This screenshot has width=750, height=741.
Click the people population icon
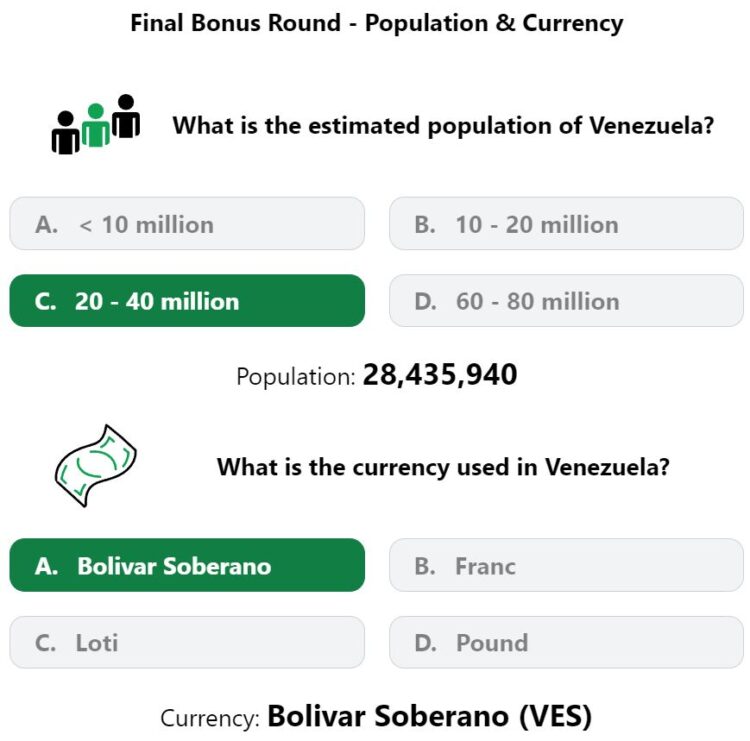96,124
